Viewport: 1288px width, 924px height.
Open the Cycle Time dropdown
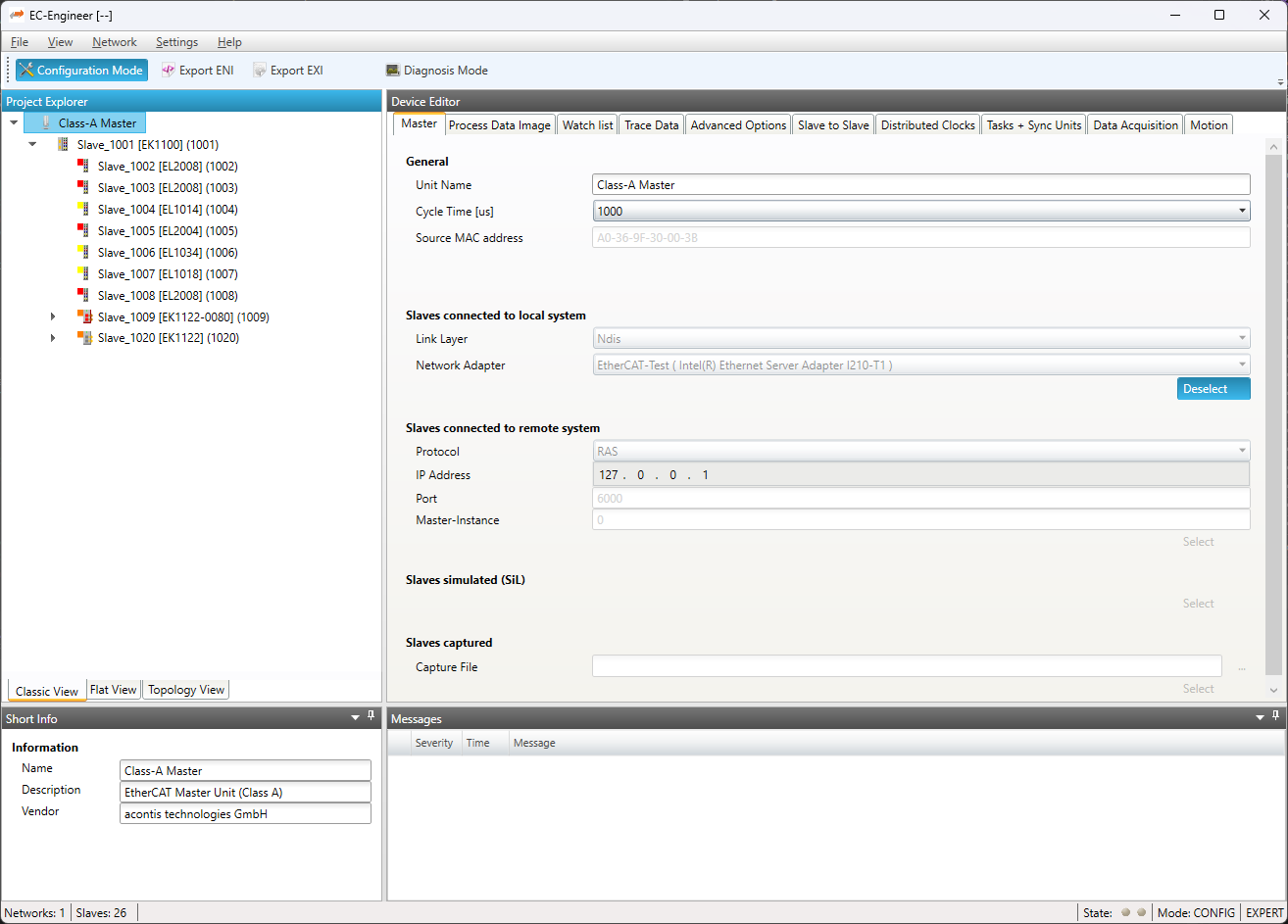point(1242,211)
